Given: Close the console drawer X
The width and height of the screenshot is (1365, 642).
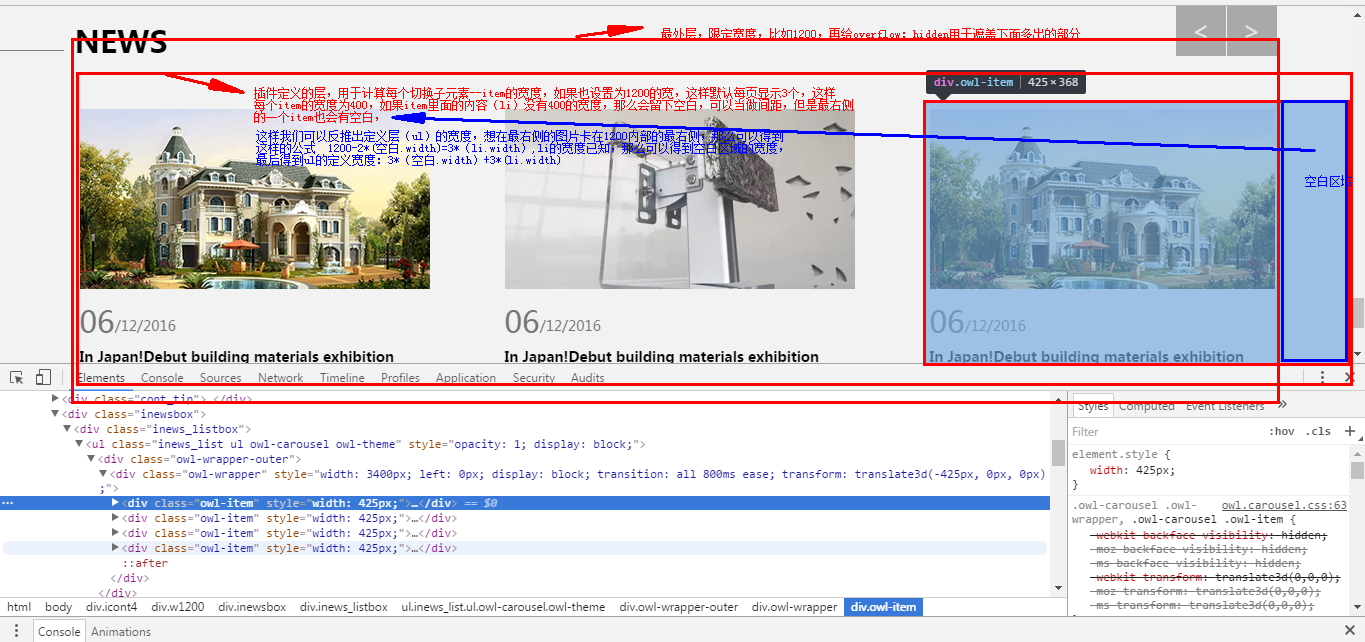Looking at the screenshot, I should click(x=1349, y=631).
